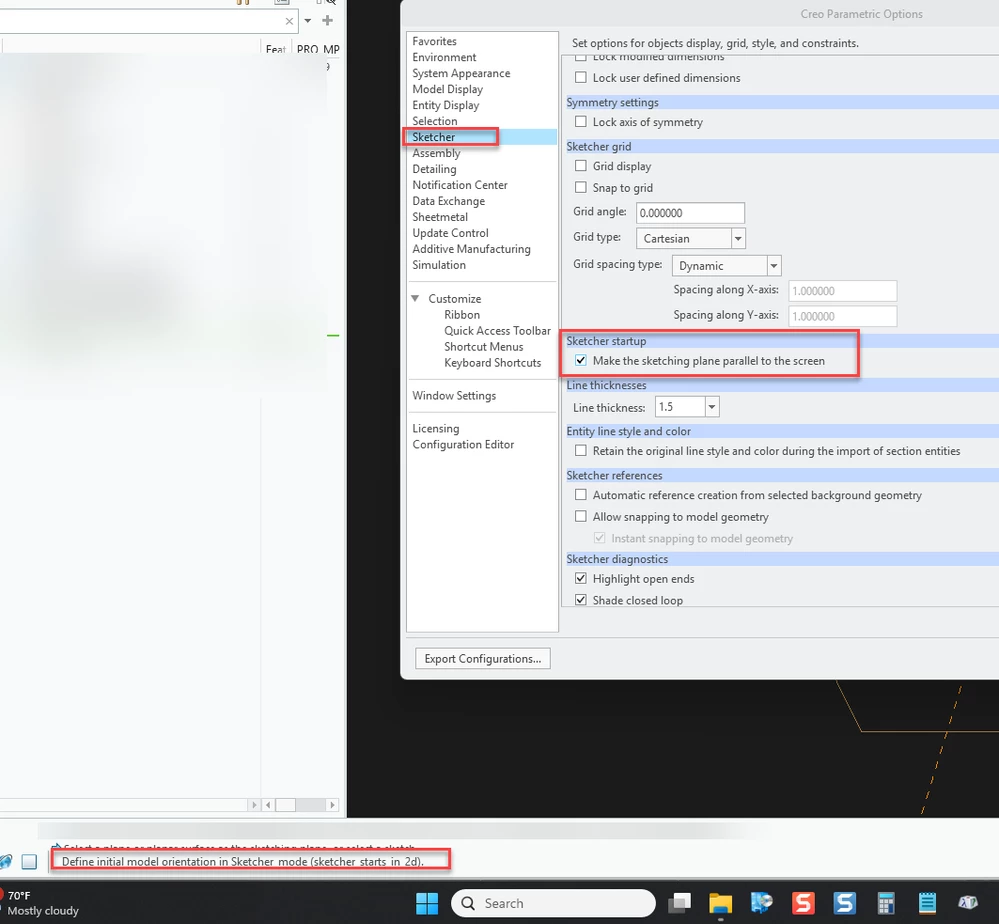Click right arrow of horizontal scrollbar
The image size is (999, 924).
pos(332,805)
